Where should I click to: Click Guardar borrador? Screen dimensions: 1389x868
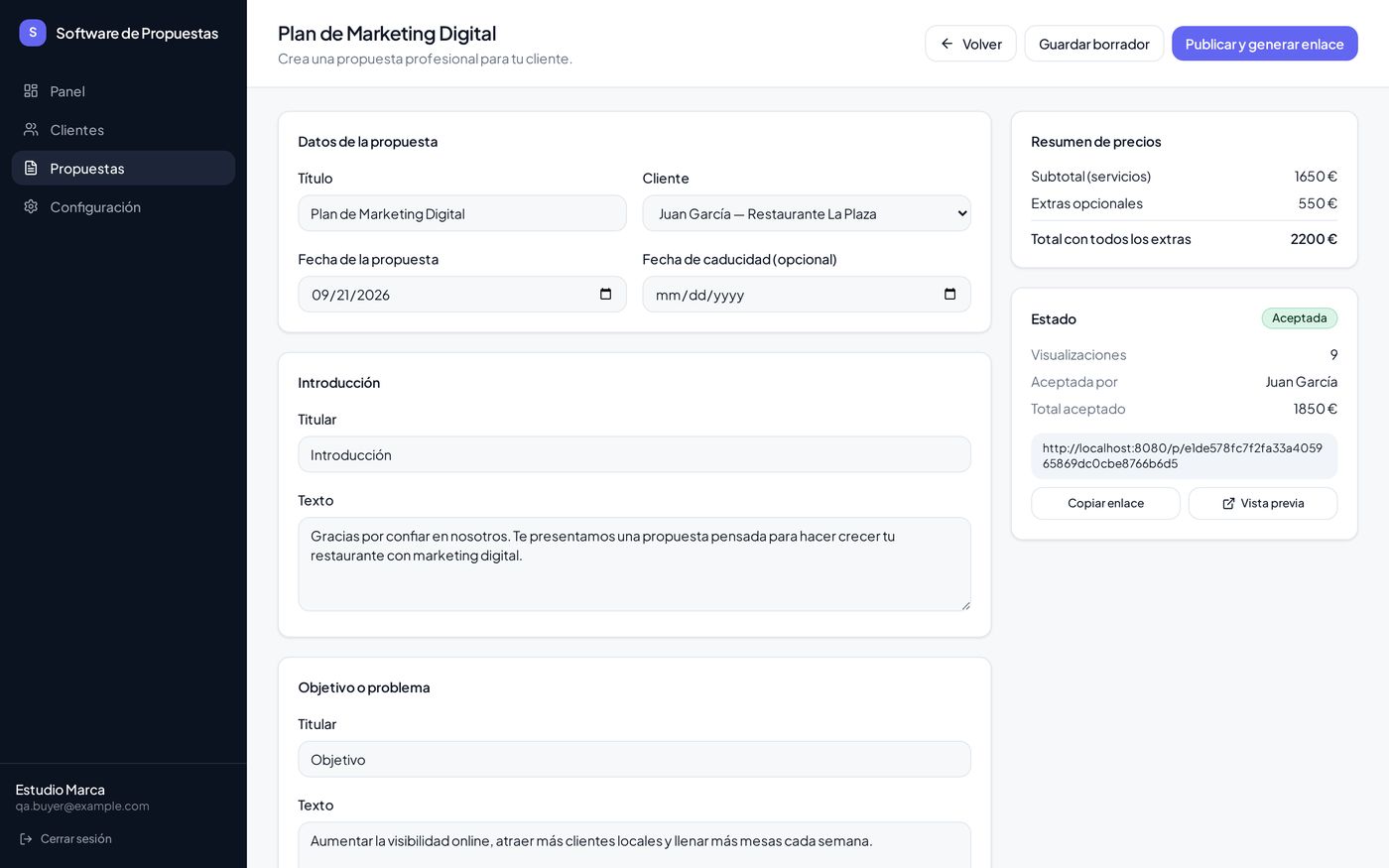1093,44
